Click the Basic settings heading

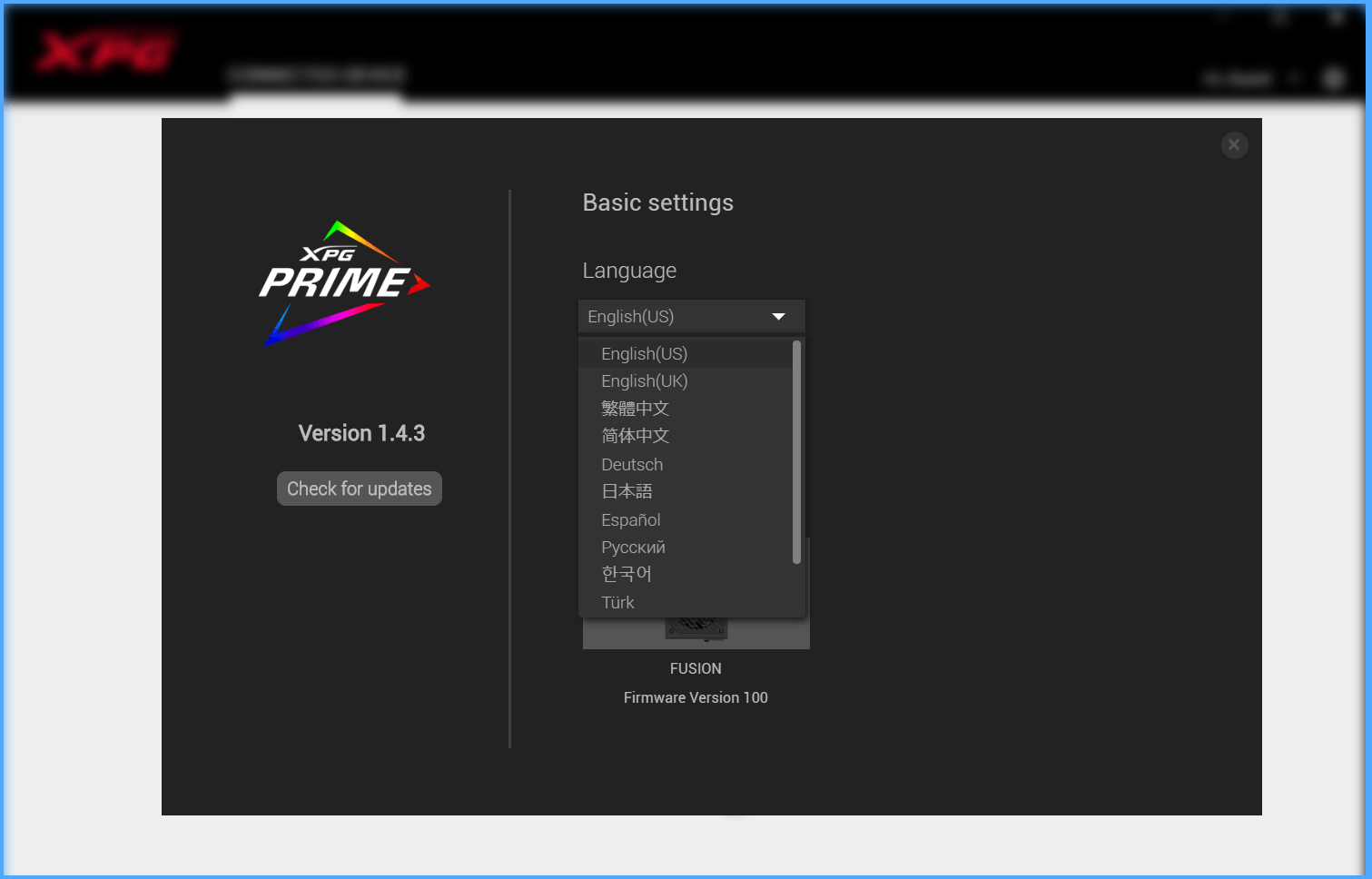(658, 202)
